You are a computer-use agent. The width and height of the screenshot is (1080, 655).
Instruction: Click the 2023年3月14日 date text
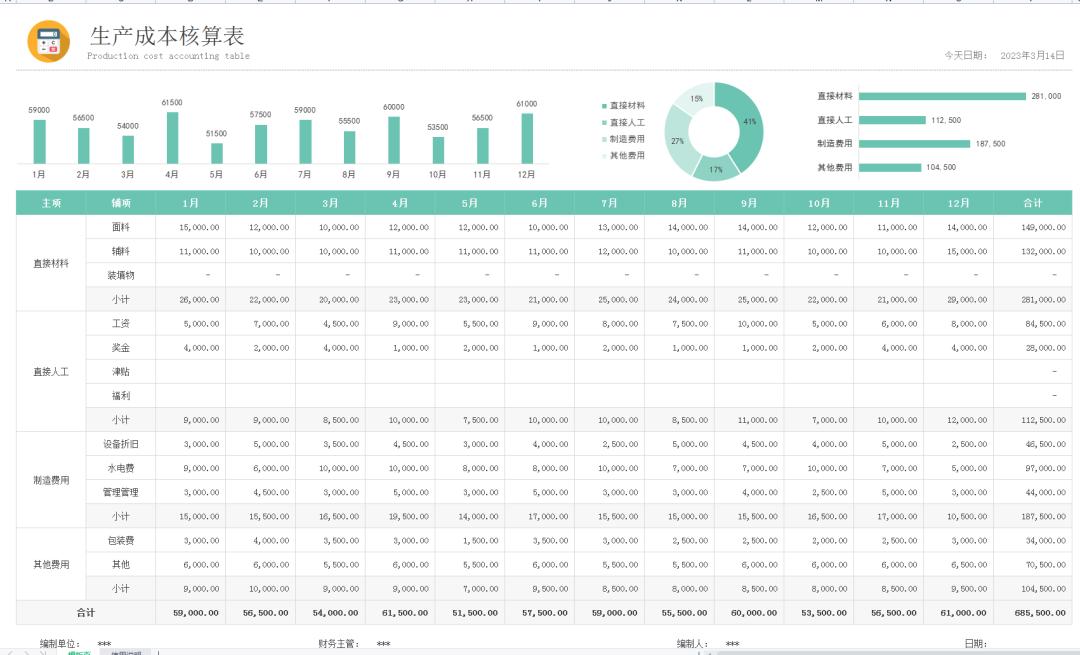pos(1030,55)
